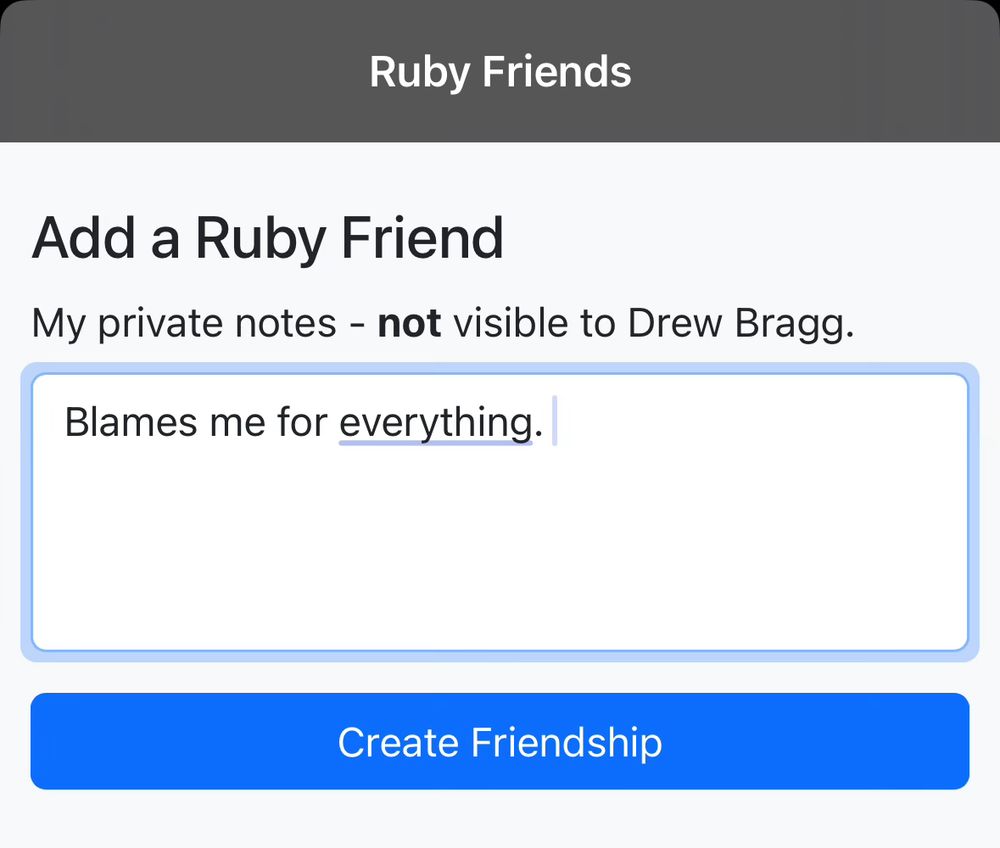Screen dimensions: 1000x848
Task: Click the "Create" word on the blue button
Action: tap(398, 742)
